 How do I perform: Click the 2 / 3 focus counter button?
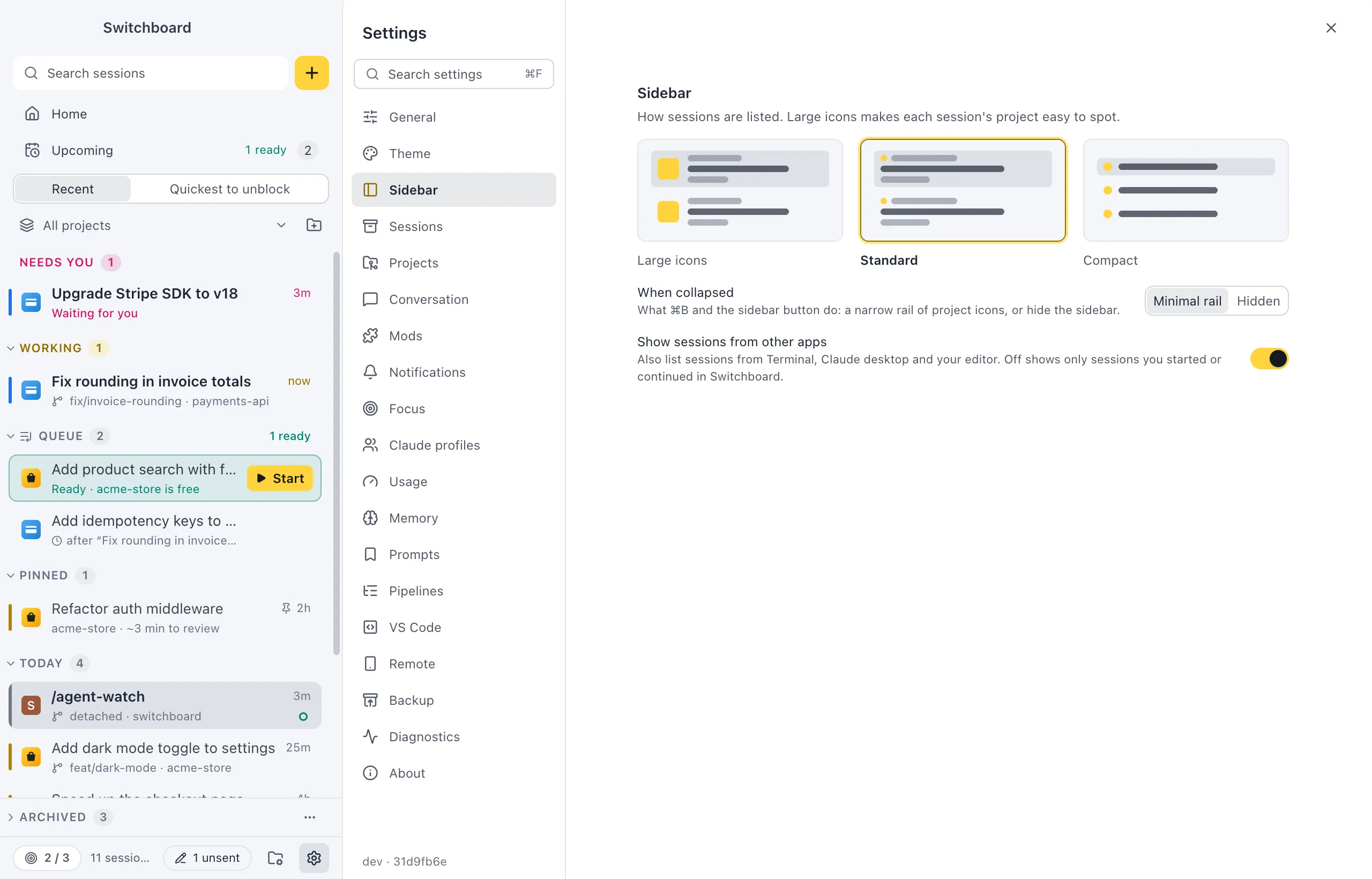tap(47, 858)
